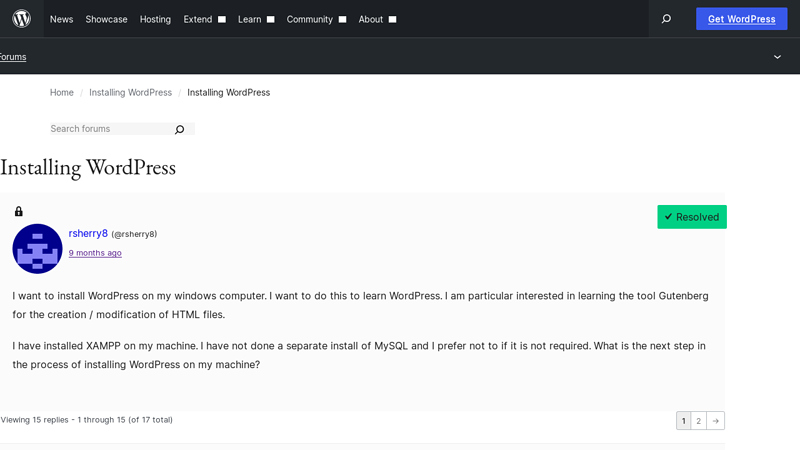
Task: Open the About menu item
Action: point(370,19)
